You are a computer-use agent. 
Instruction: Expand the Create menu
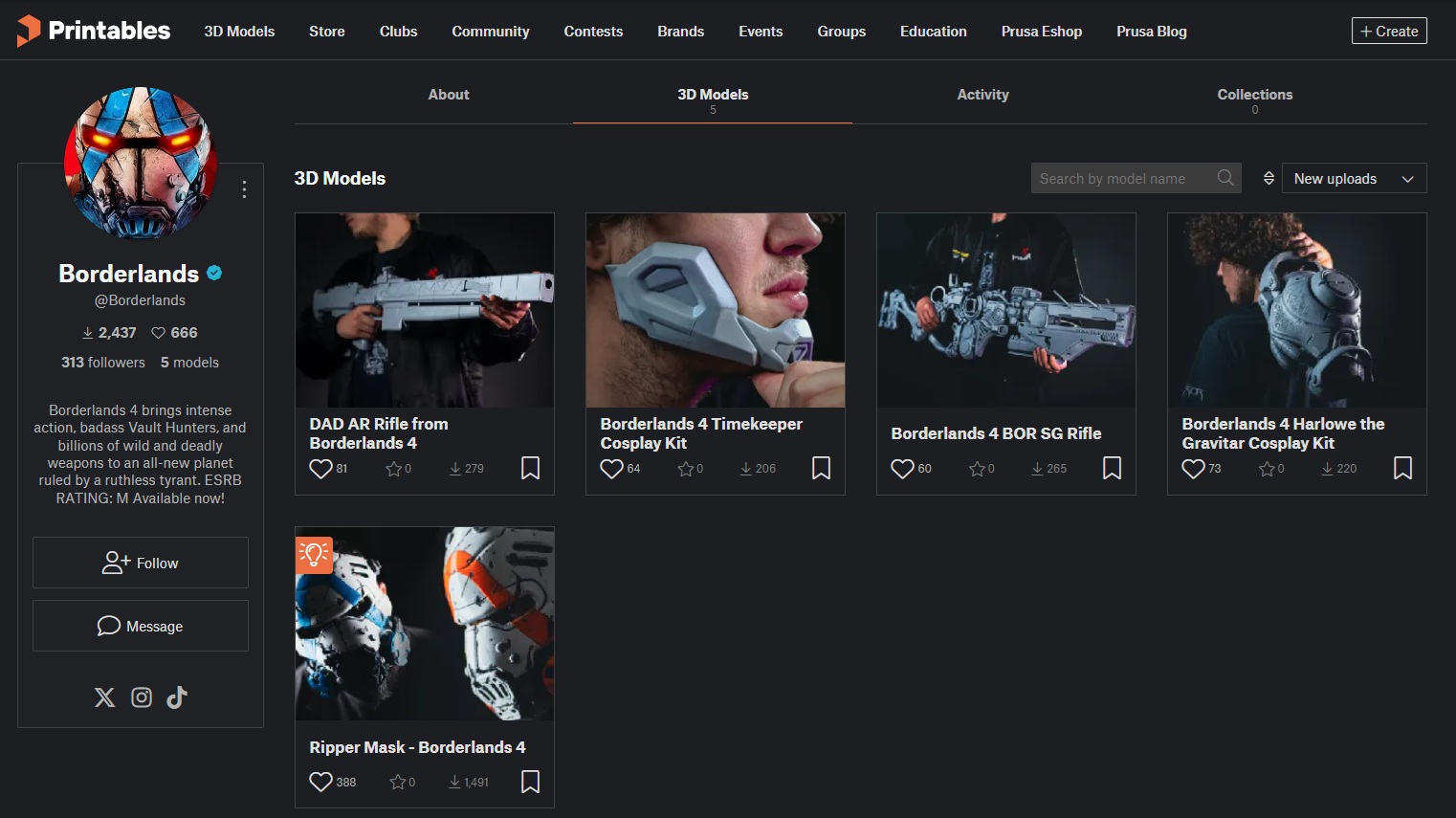tap(1389, 31)
